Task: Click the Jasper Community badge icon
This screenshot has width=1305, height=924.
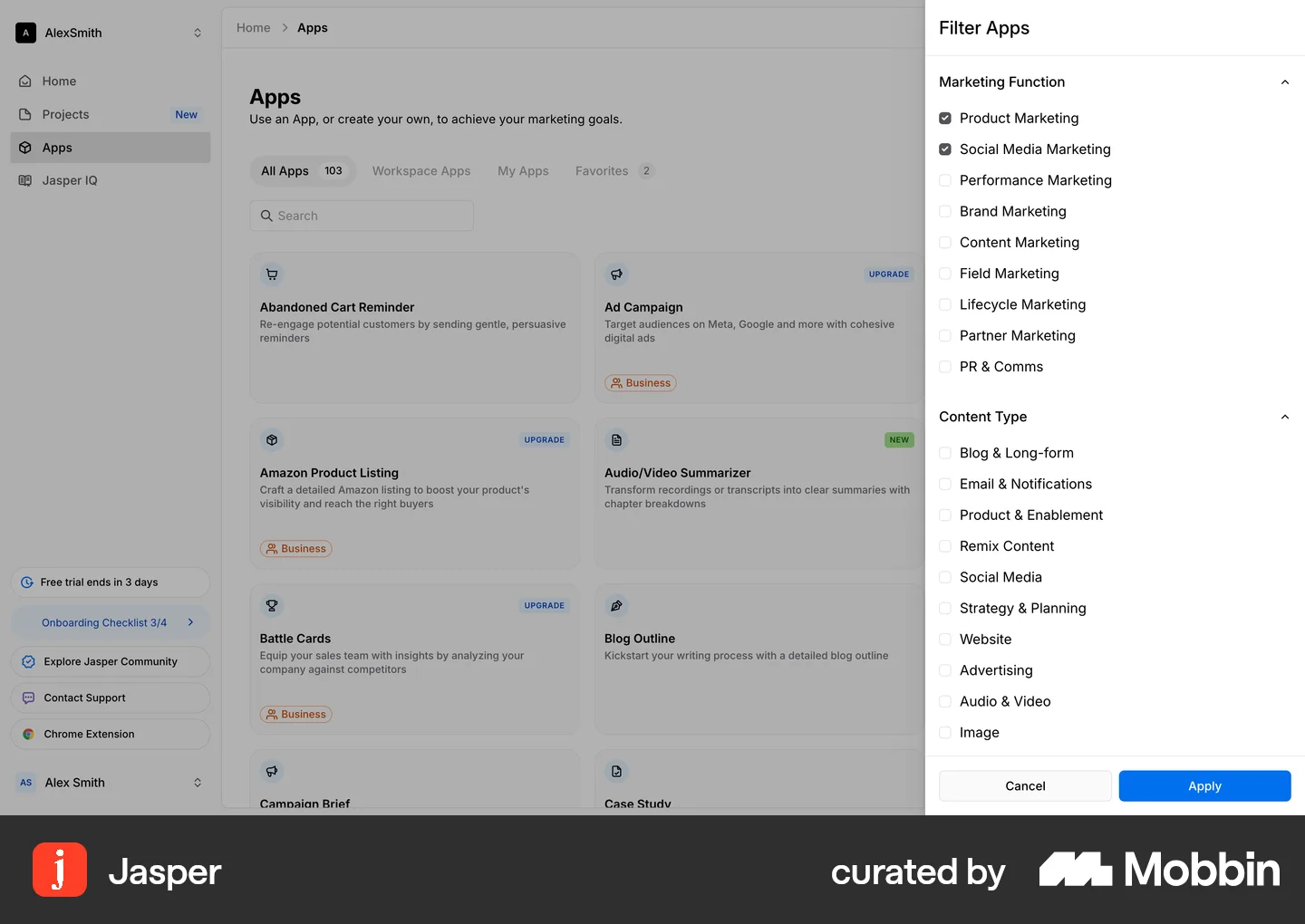Action: [x=28, y=662]
